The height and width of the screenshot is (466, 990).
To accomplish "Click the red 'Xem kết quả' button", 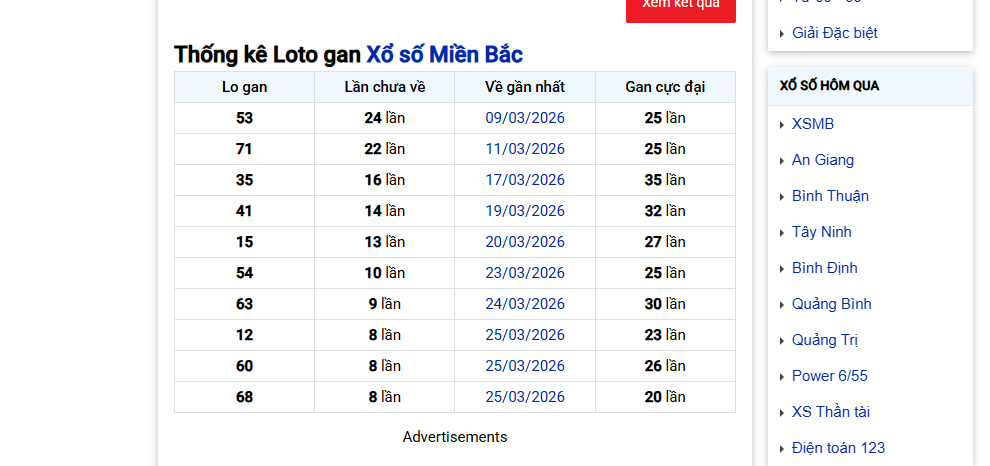I will click(x=681, y=6).
